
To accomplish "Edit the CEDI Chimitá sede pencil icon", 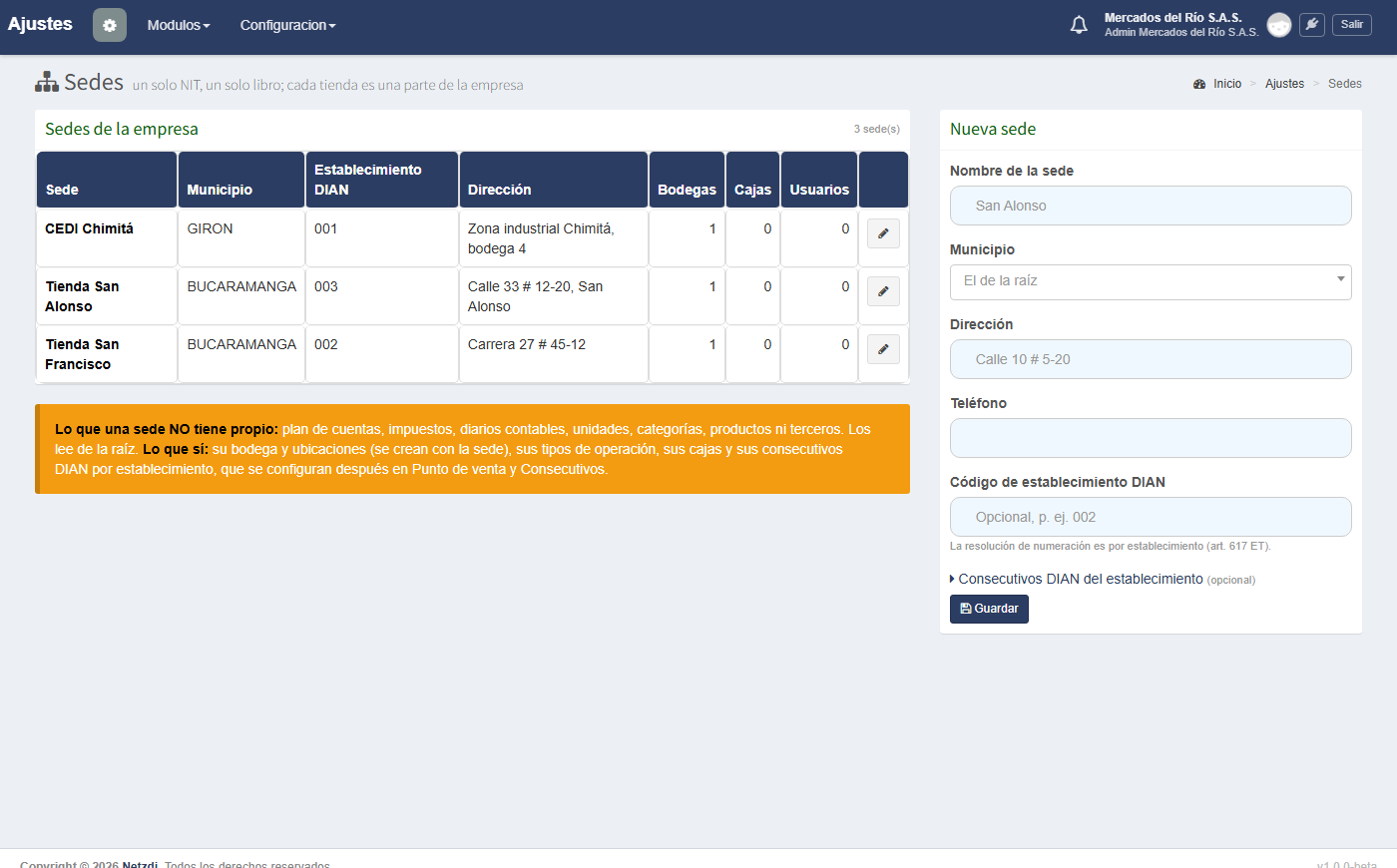I will point(883,233).
